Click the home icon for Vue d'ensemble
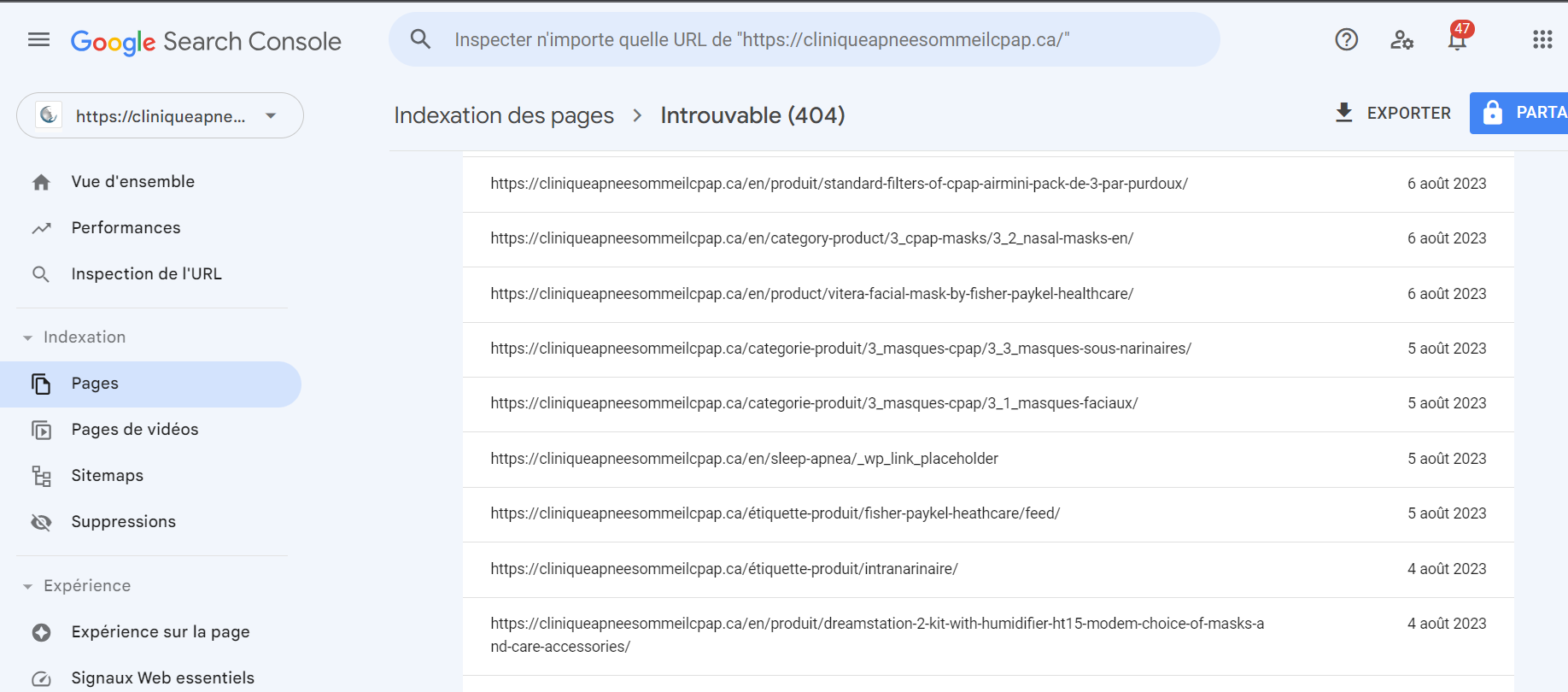The height and width of the screenshot is (692, 1568). 41,182
